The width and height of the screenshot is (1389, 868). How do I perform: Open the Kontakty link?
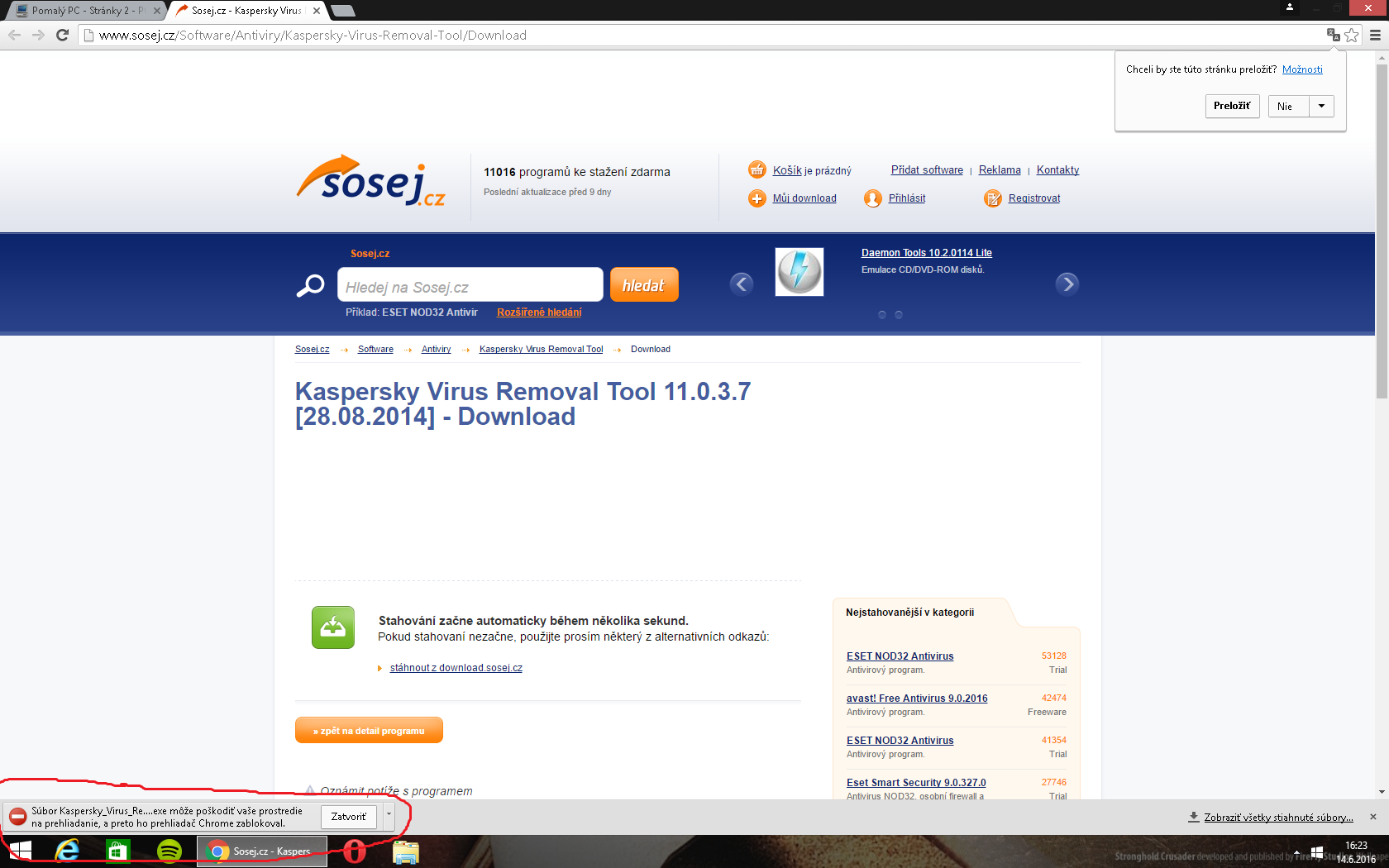[1057, 170]
